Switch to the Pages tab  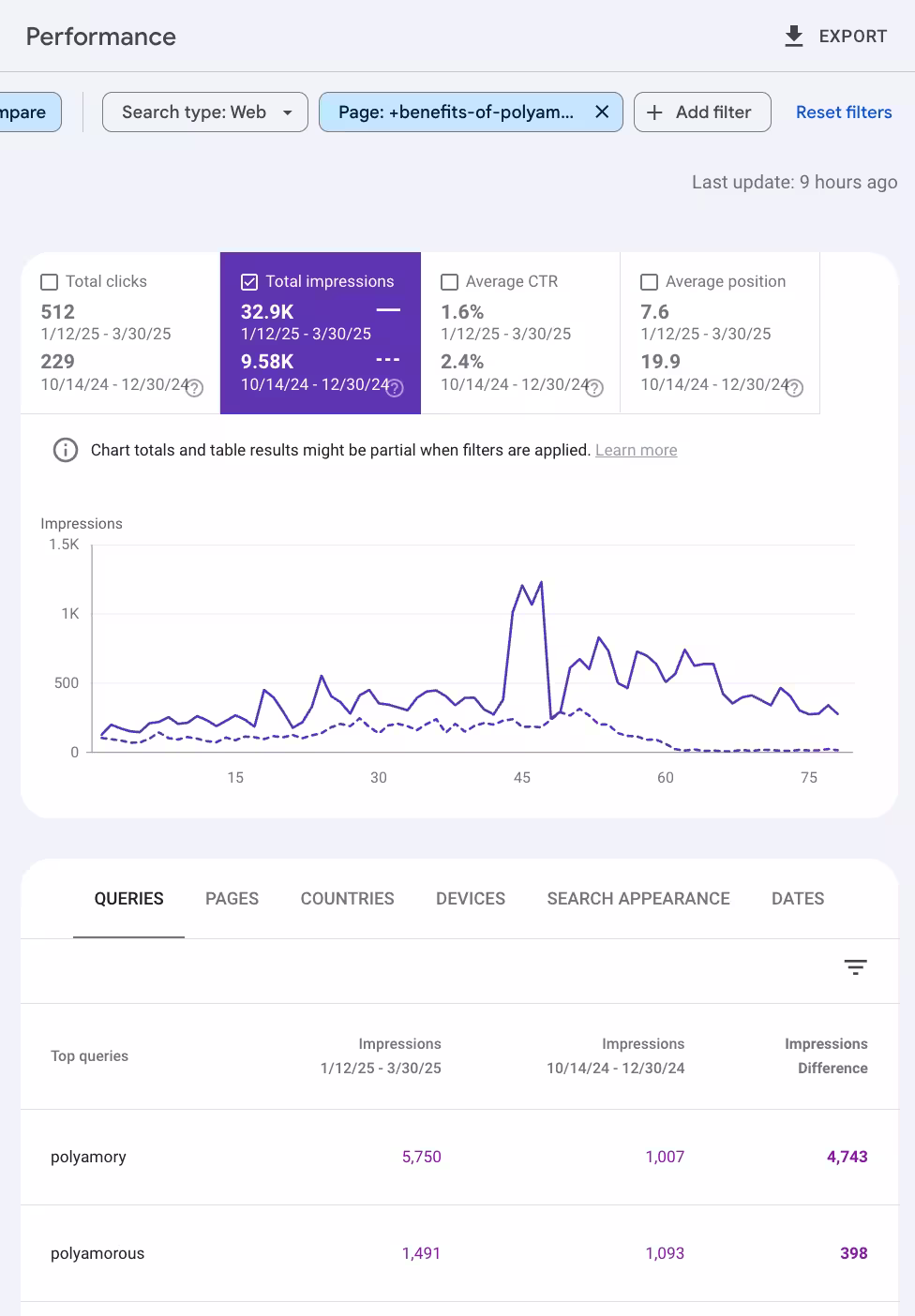(232, 899)
